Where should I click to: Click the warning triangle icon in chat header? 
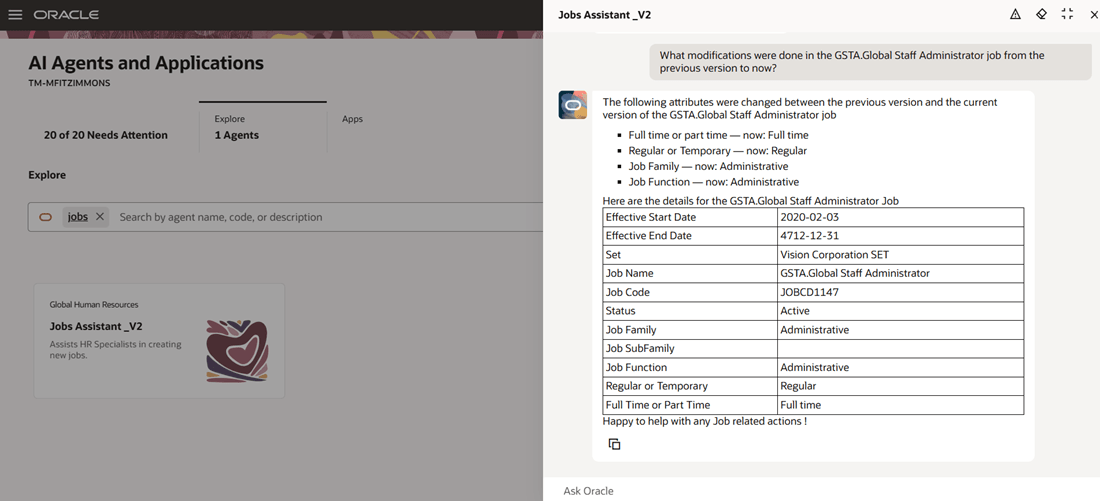1015,14
